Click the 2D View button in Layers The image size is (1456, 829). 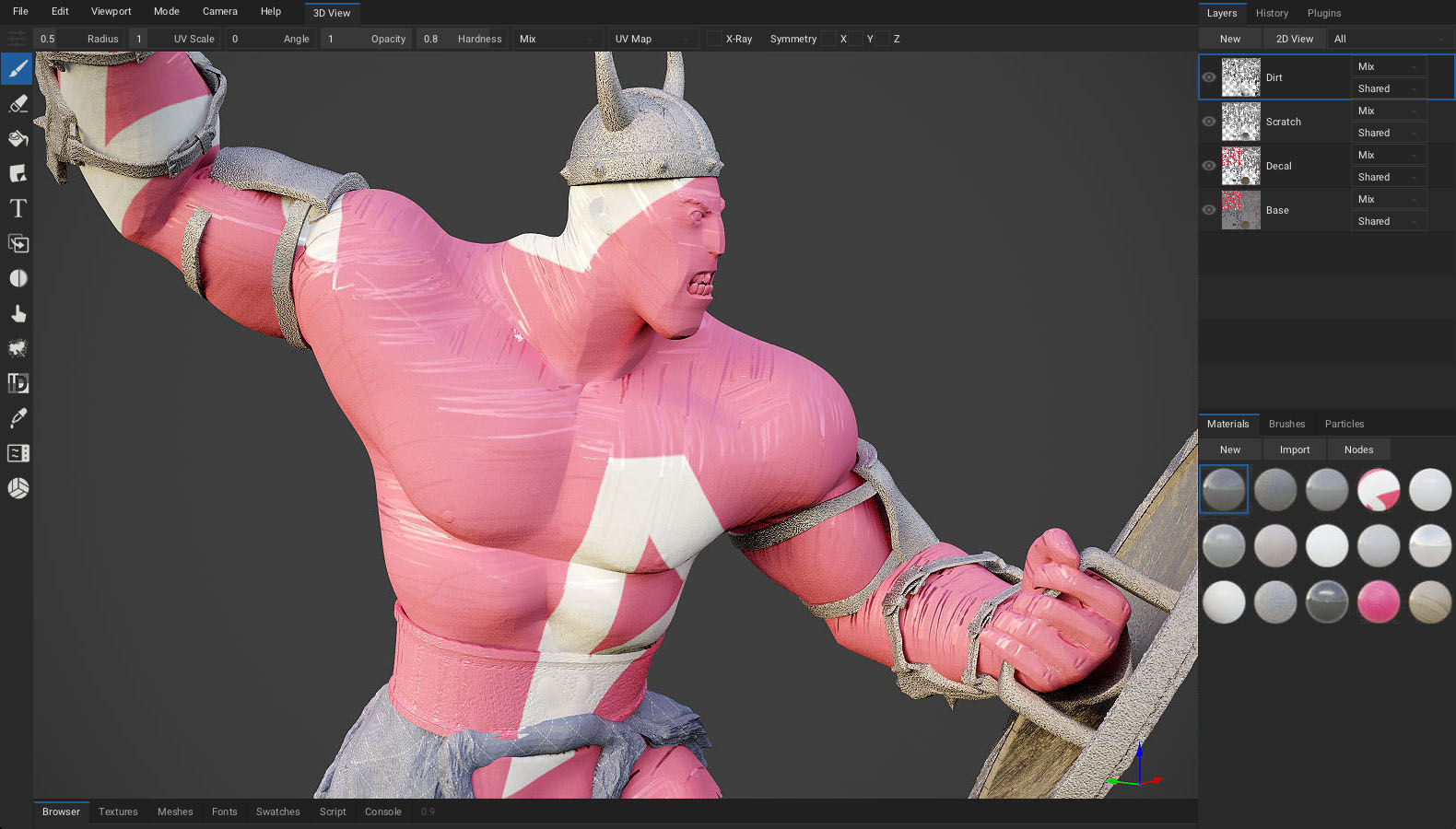coord(1294,39)
